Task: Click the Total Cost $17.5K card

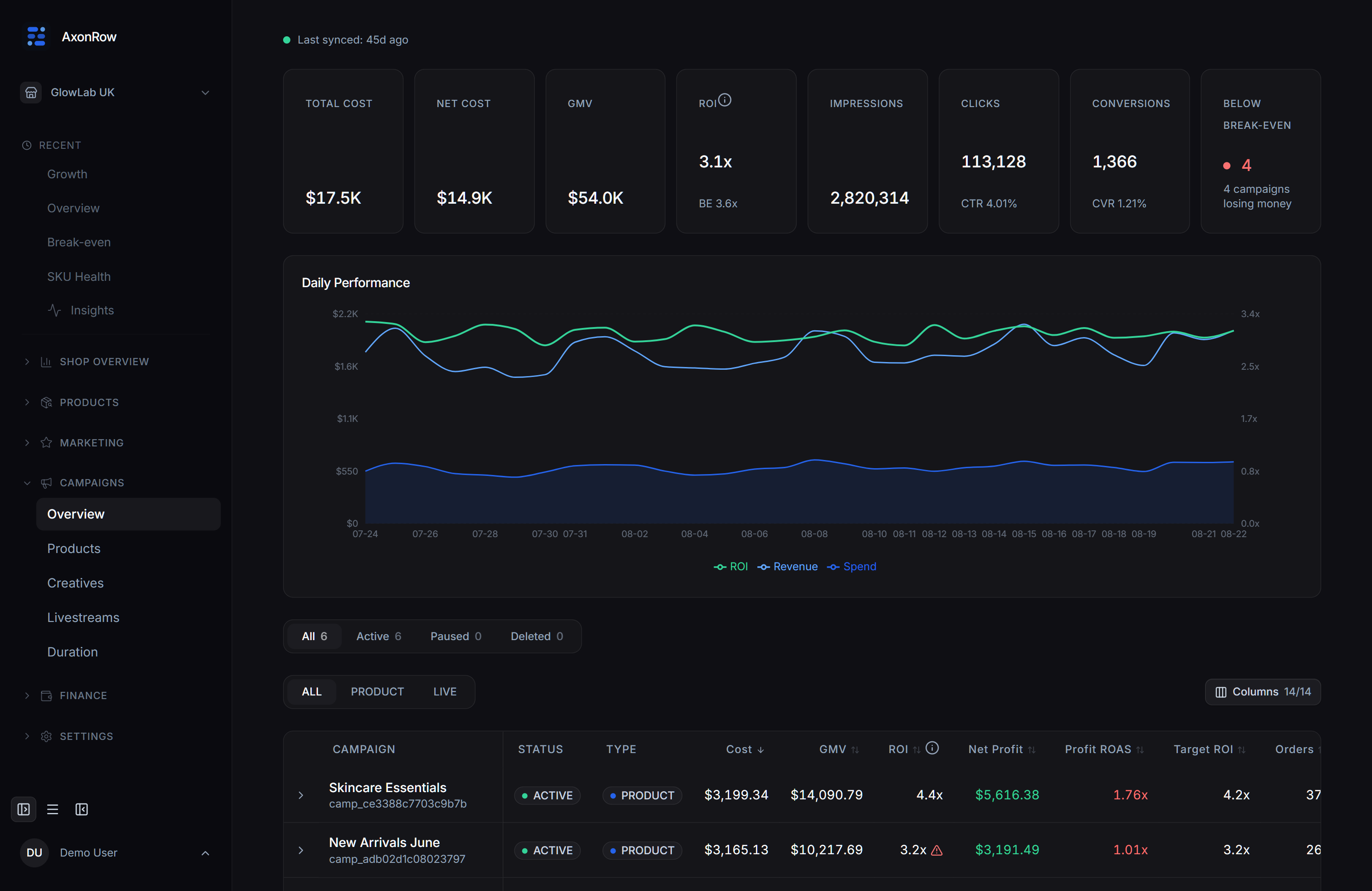Action: click(x=343, y=151)
